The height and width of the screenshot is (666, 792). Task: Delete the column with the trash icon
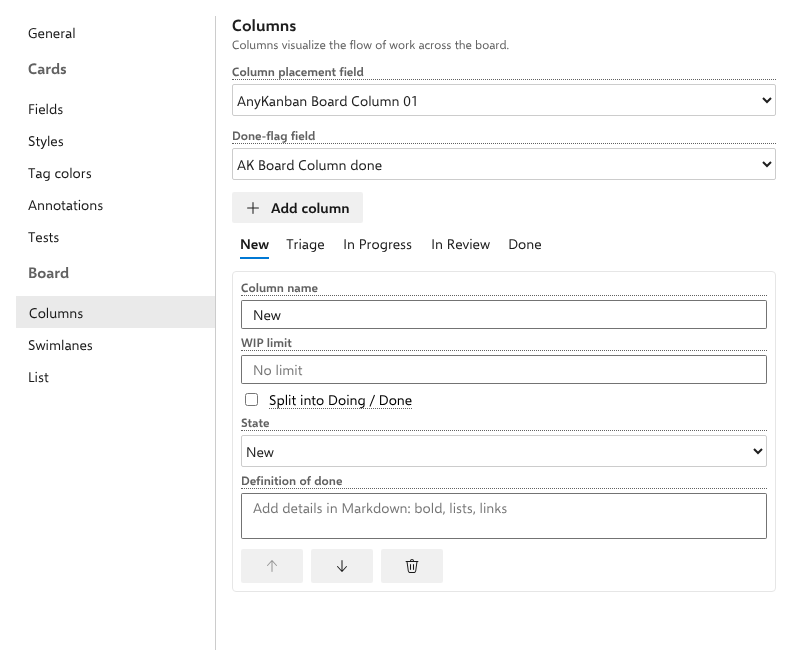412,566
